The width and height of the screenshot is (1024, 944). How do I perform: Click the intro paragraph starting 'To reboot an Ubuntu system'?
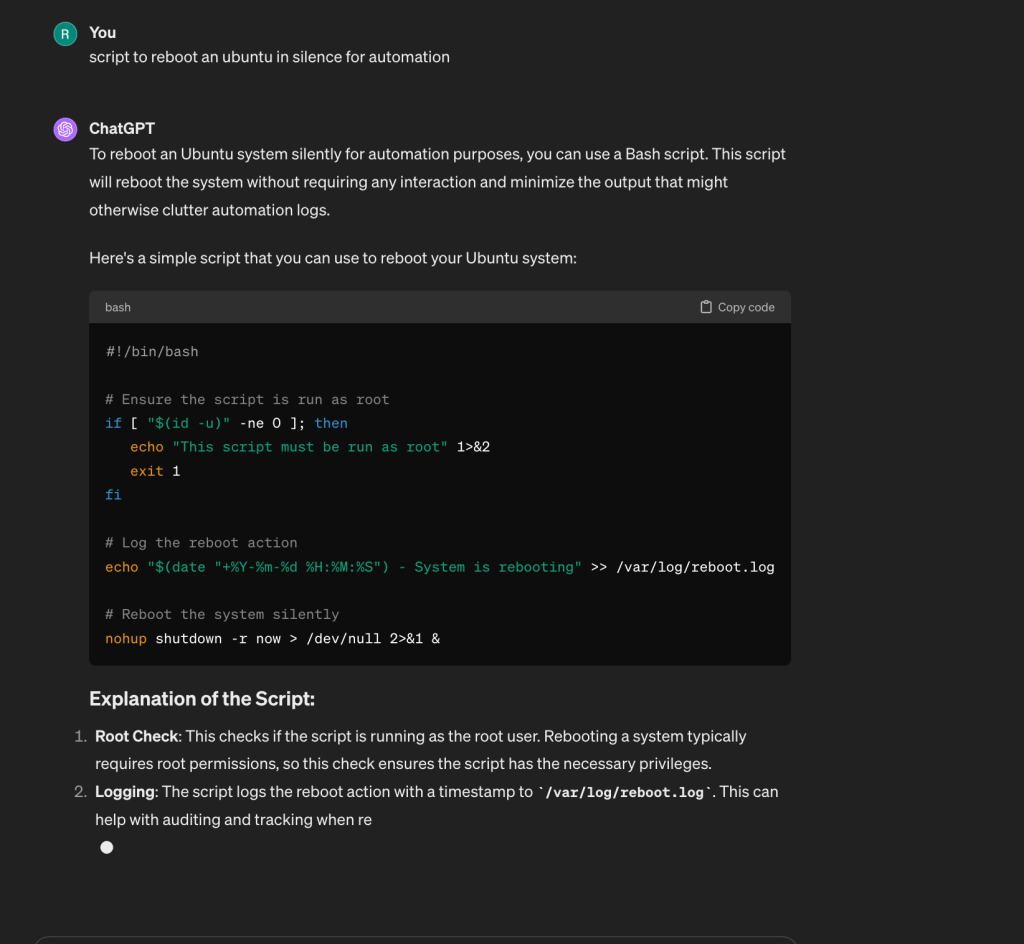point(438,182)
